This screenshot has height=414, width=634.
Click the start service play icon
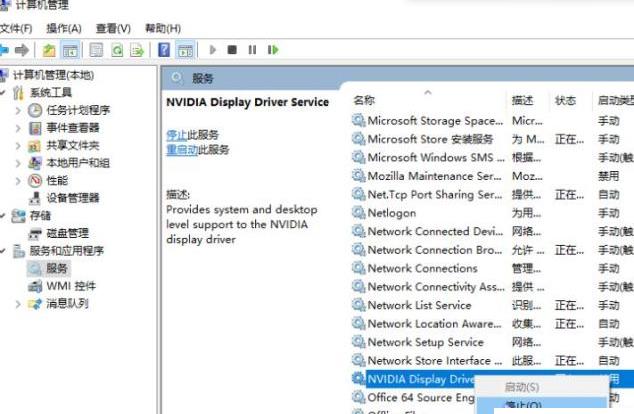tap(213, 50)
